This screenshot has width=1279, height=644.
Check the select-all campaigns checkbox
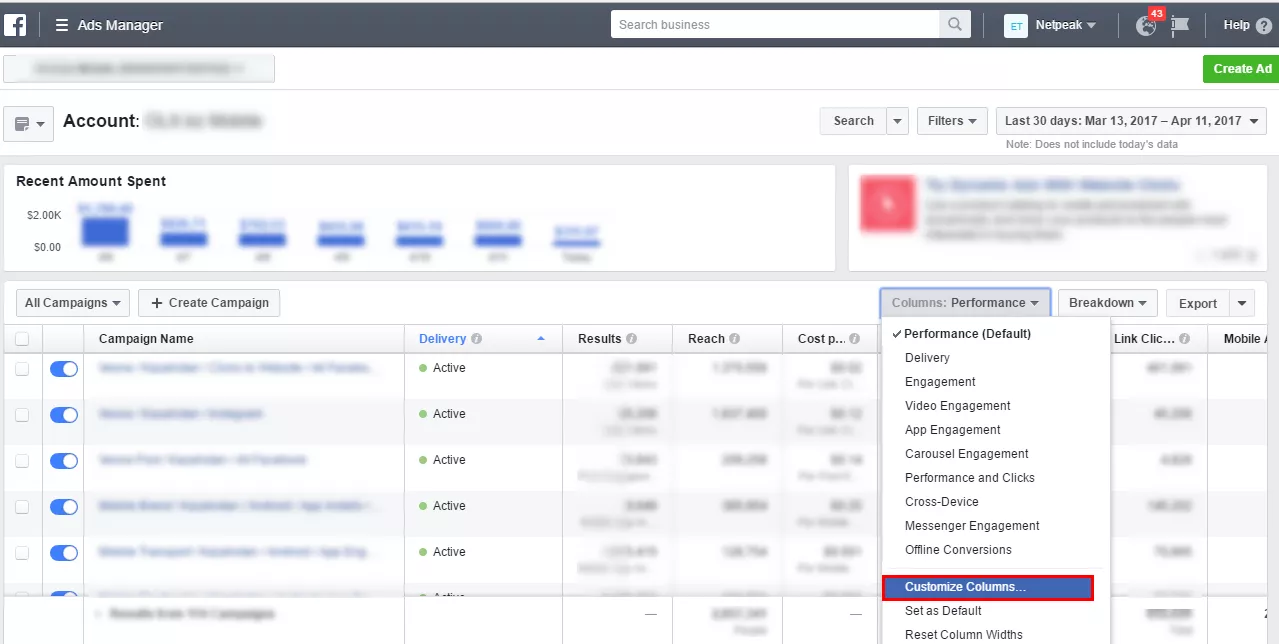(x=22, y=339)
